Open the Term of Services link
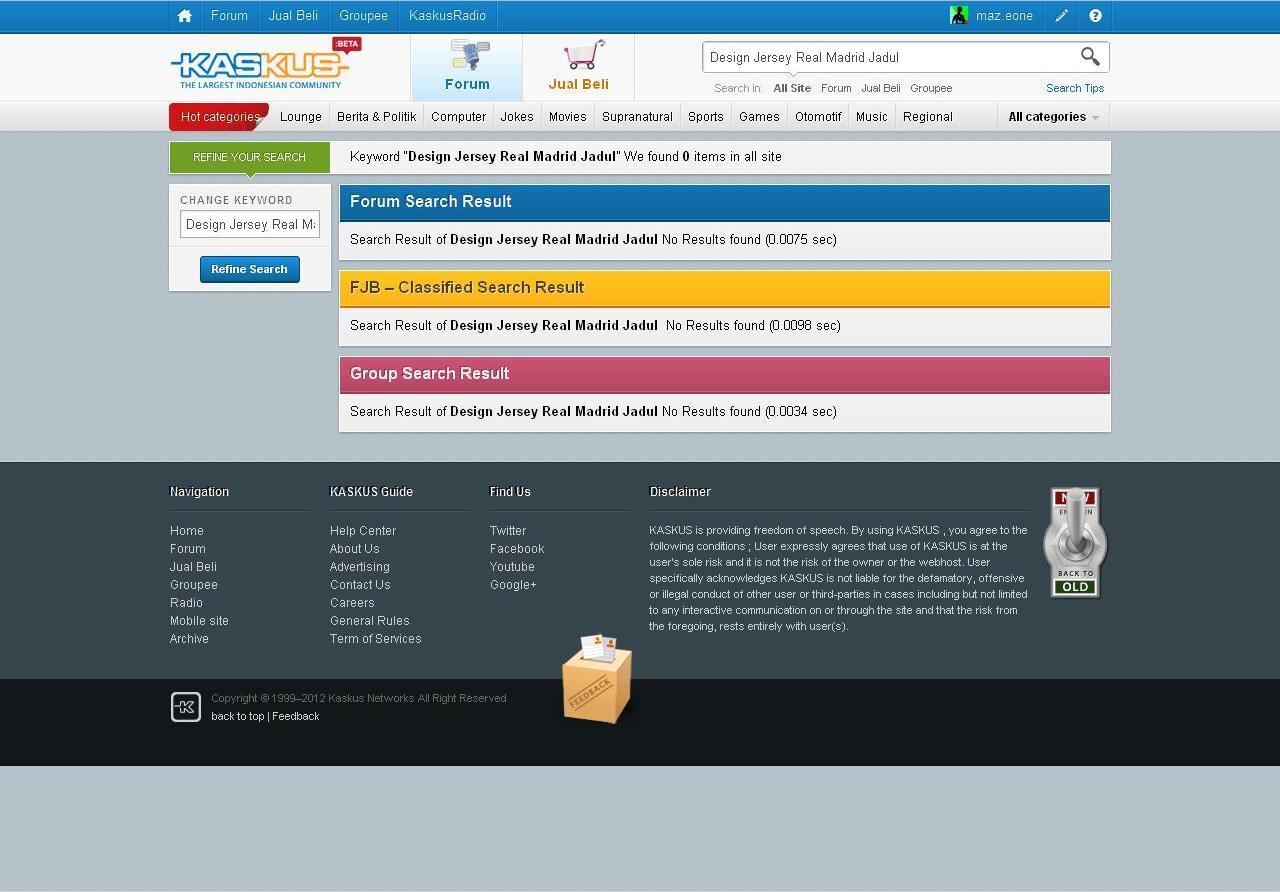This screenshot has width=1280, height=892. [376, 639]
